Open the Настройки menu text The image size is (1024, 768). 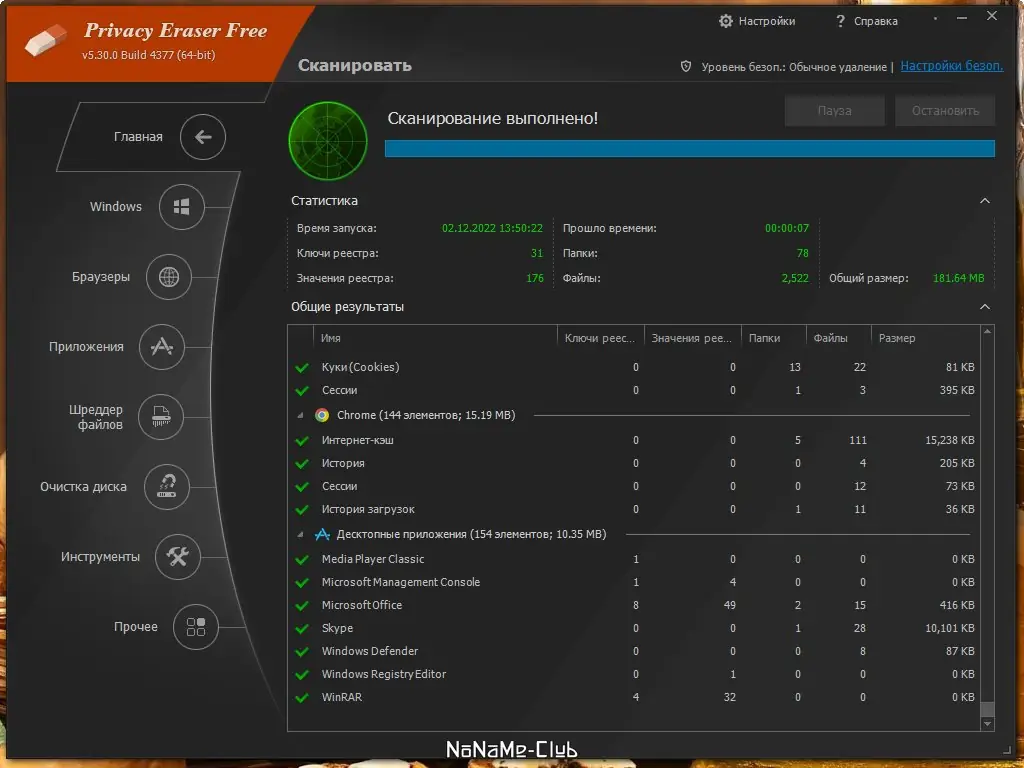click(767, 21)
